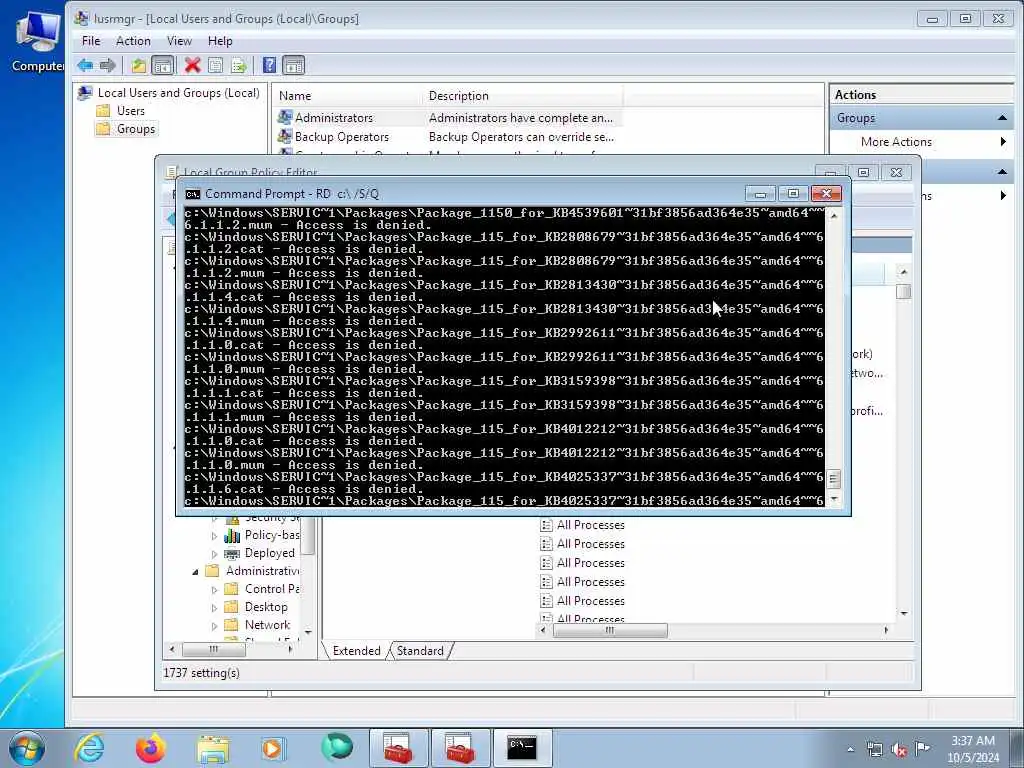
Task: Switch to the Extended tab
Action: [x=356, y=651]
